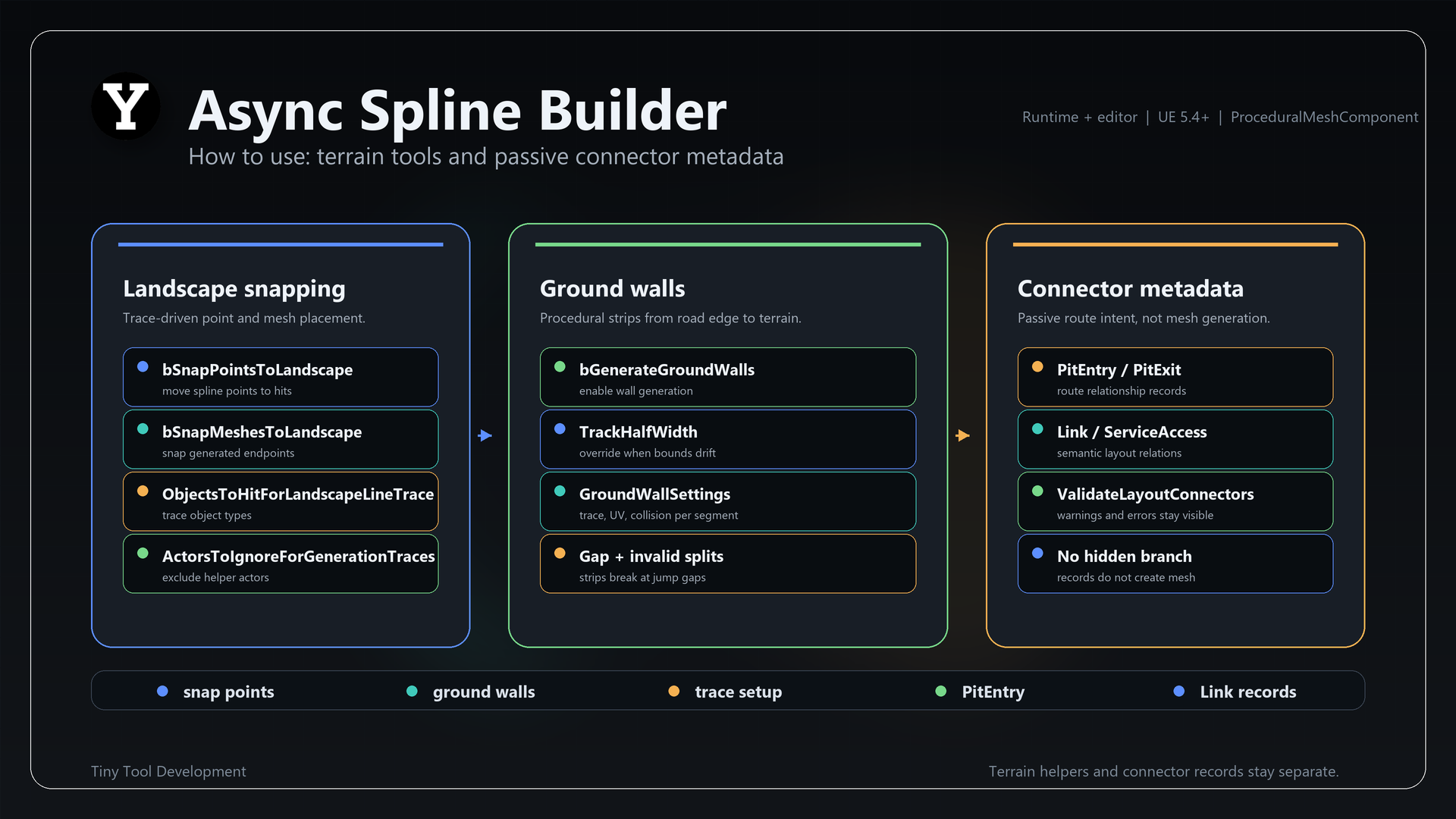Click the teal dot beside Link / ServiceAccess

click(1037, 428)
